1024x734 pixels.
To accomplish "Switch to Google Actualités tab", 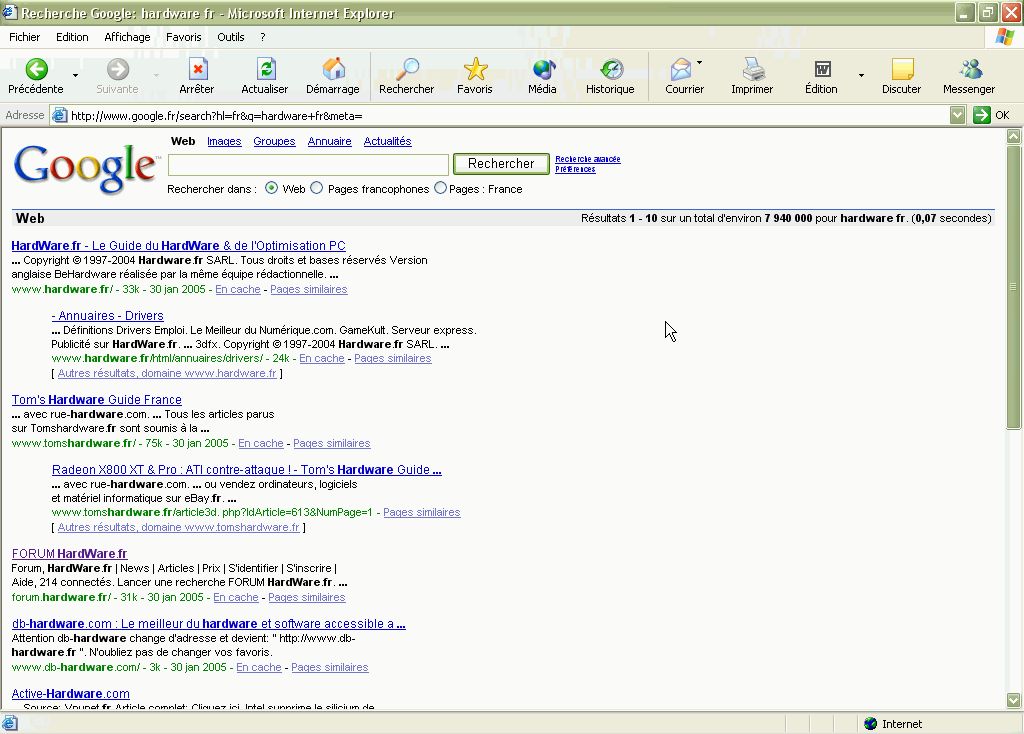I will tap(387, 141).
